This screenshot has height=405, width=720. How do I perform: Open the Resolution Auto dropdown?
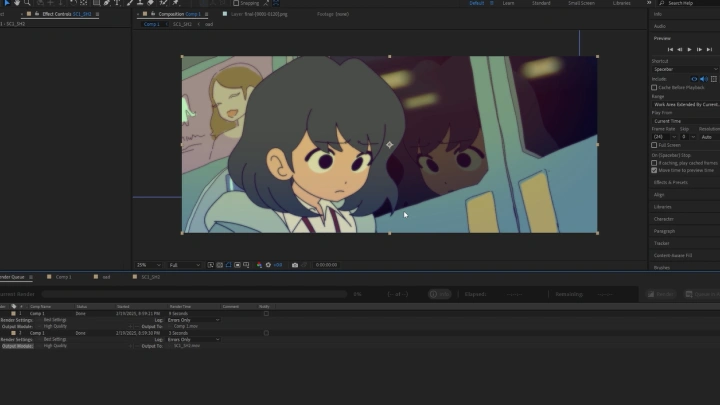[x=710, y=137]
